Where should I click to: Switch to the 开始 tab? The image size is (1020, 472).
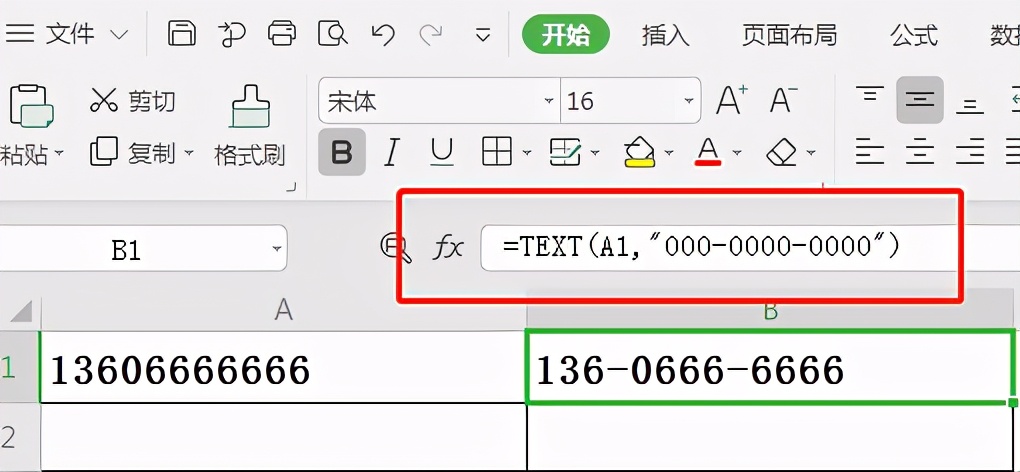(x=566, y=34)
